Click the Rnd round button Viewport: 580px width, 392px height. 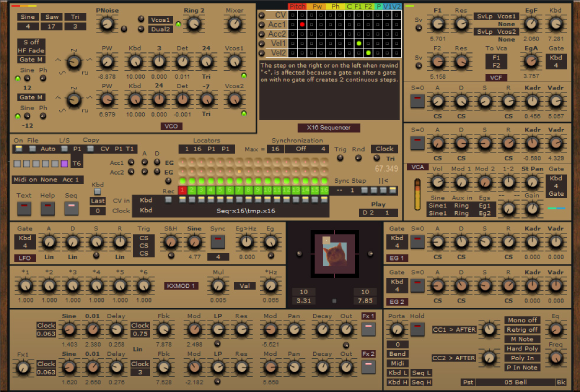358,158
